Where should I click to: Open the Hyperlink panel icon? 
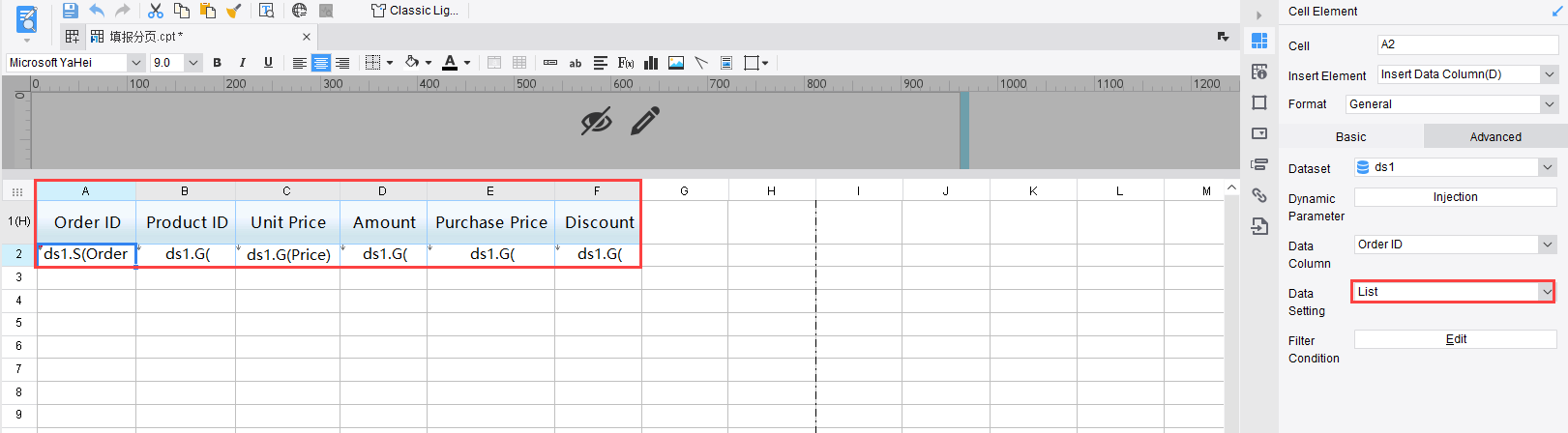[x=1259, y=195]
